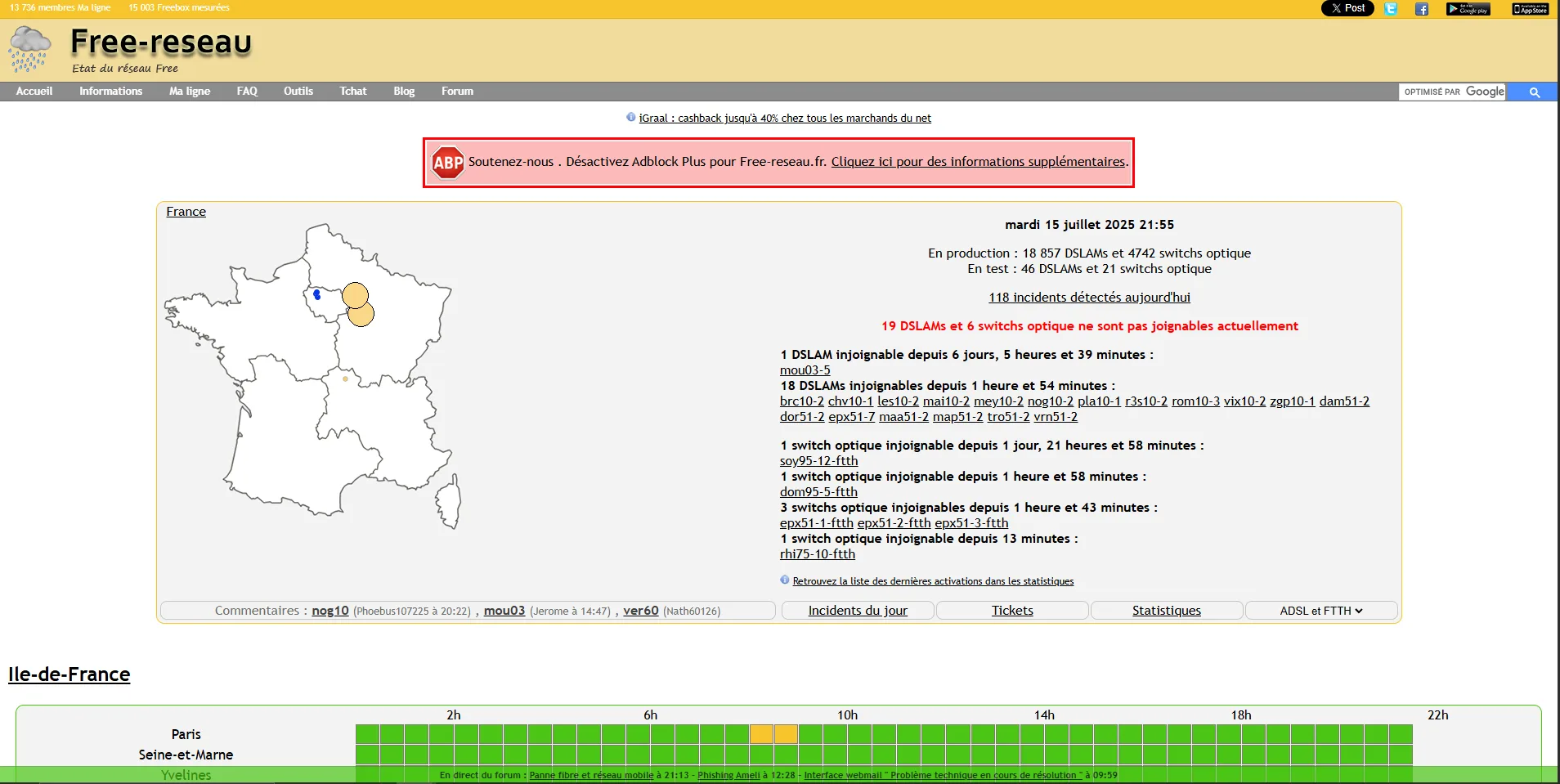Open the epx51-7 DSLAM link
This screenshot has height=784, width=1560.
(x=851, y=417)
